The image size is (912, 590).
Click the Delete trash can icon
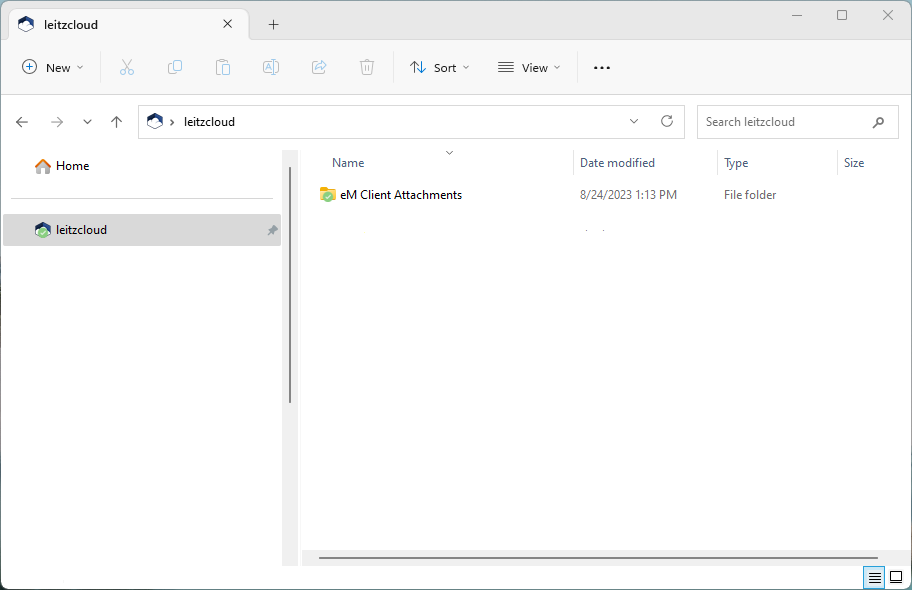pyautogui.click(x=367, y=67)
